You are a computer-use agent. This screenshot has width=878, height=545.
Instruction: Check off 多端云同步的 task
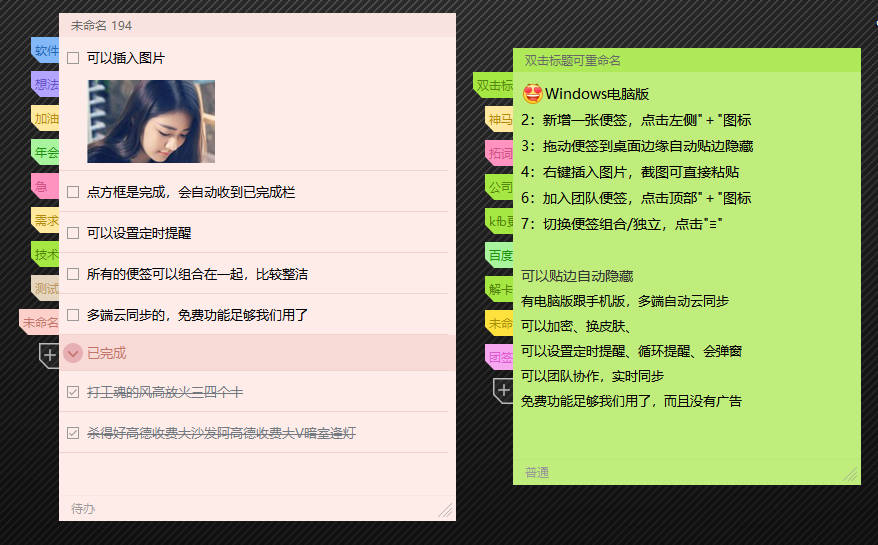[73, 315]
